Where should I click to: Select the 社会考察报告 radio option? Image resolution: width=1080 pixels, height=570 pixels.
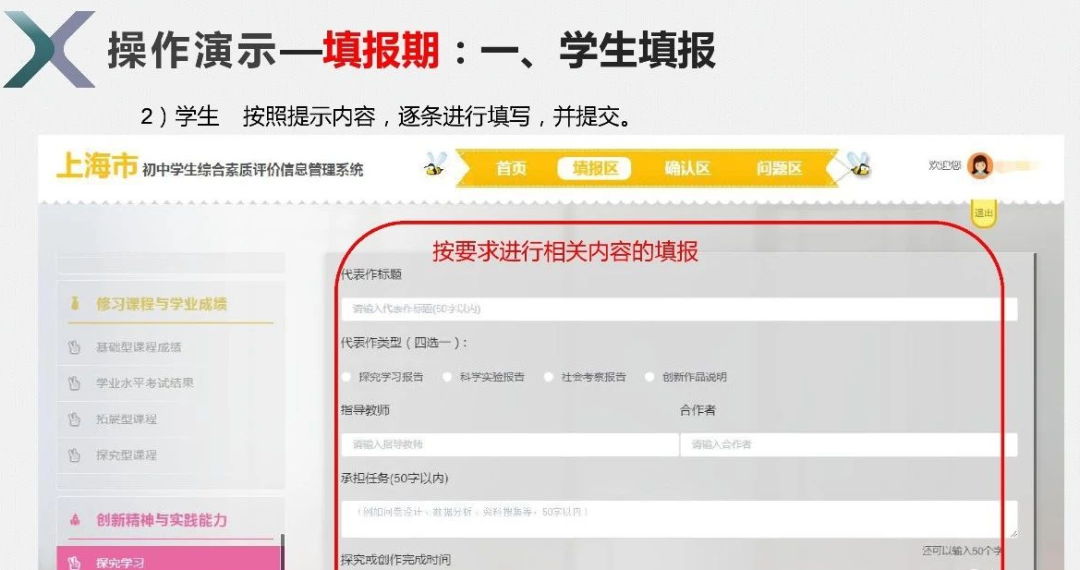(x=548, y=377)
